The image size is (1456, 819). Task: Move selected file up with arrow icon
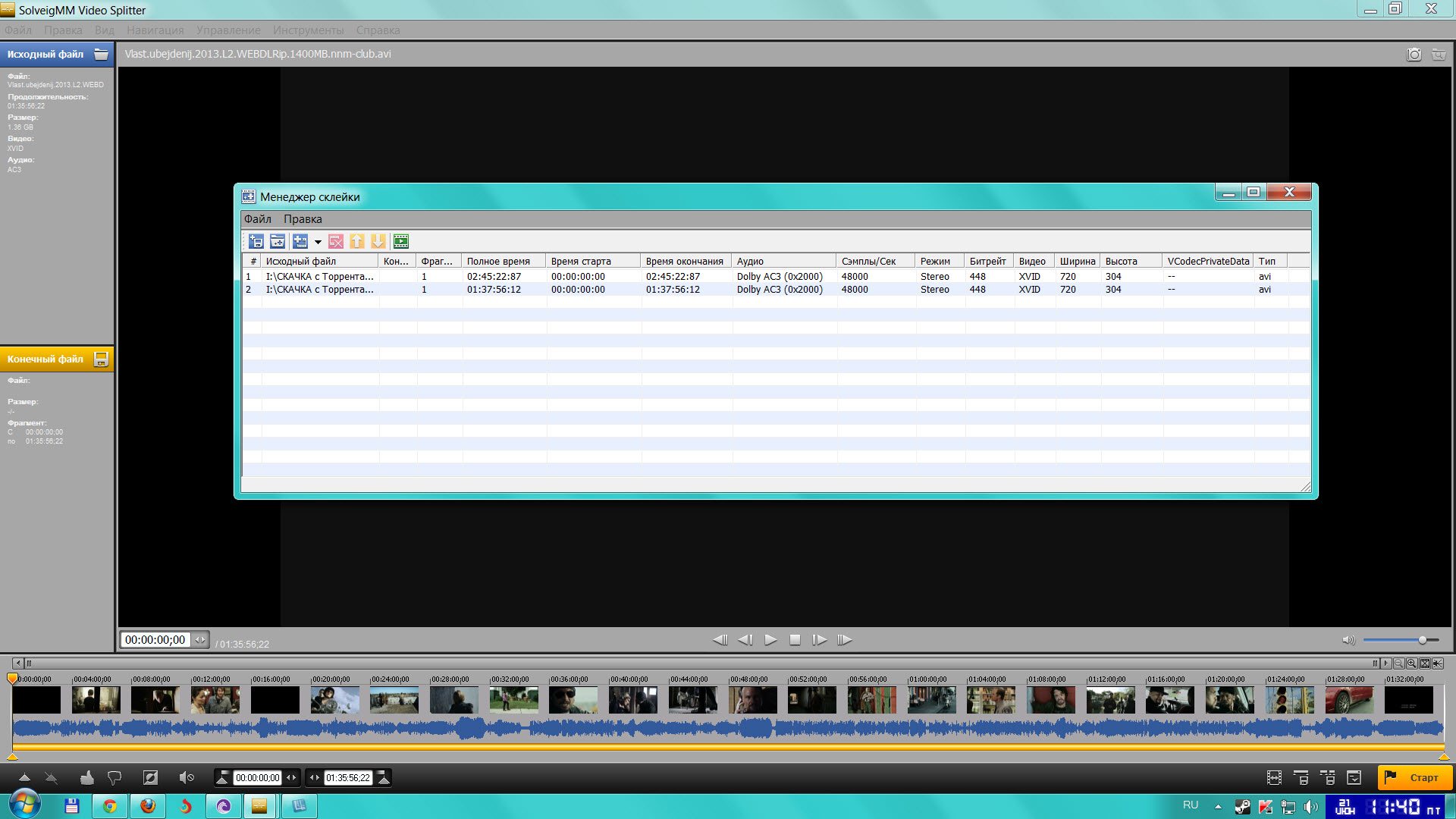tap(357, 241)
